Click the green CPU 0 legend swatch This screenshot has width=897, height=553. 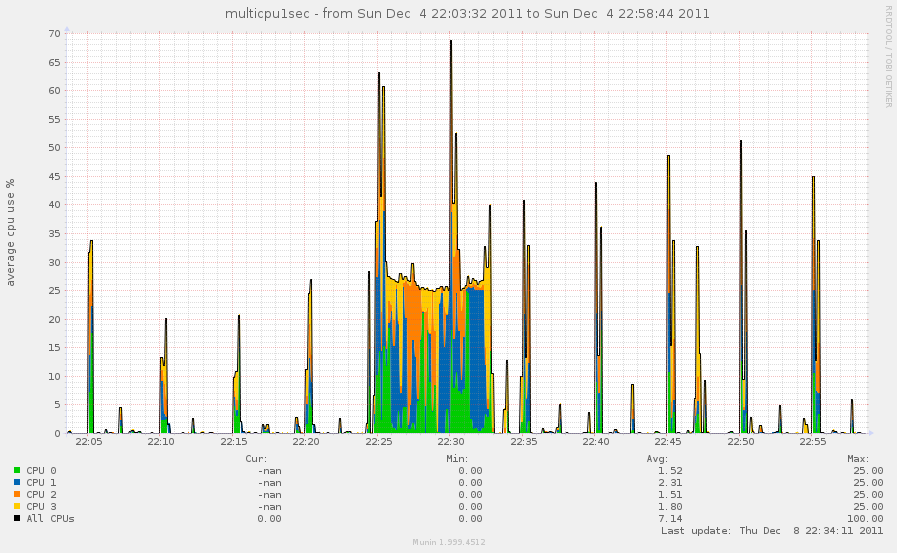(x=17, y=470)
